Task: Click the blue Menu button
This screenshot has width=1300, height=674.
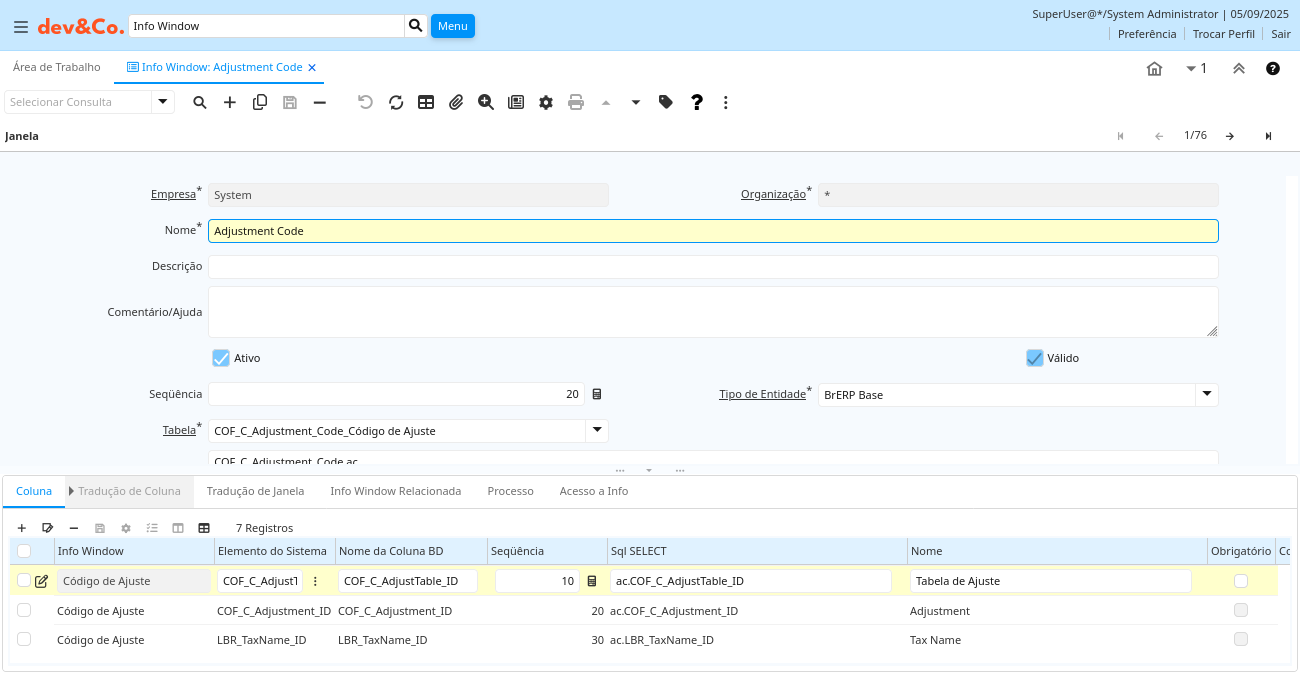Action: (x=452, y=26)
